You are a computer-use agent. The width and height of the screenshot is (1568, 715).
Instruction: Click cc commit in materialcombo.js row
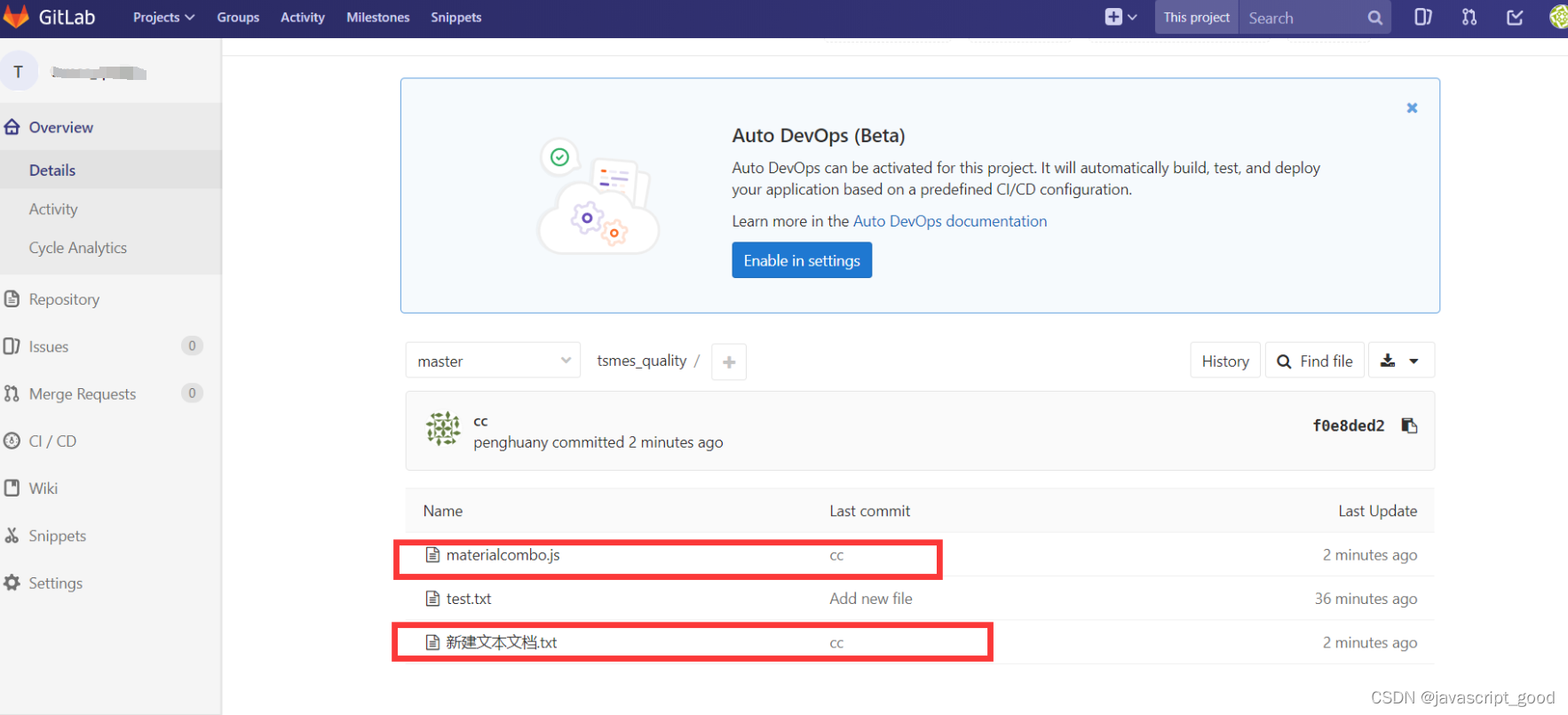coord(836,556)
